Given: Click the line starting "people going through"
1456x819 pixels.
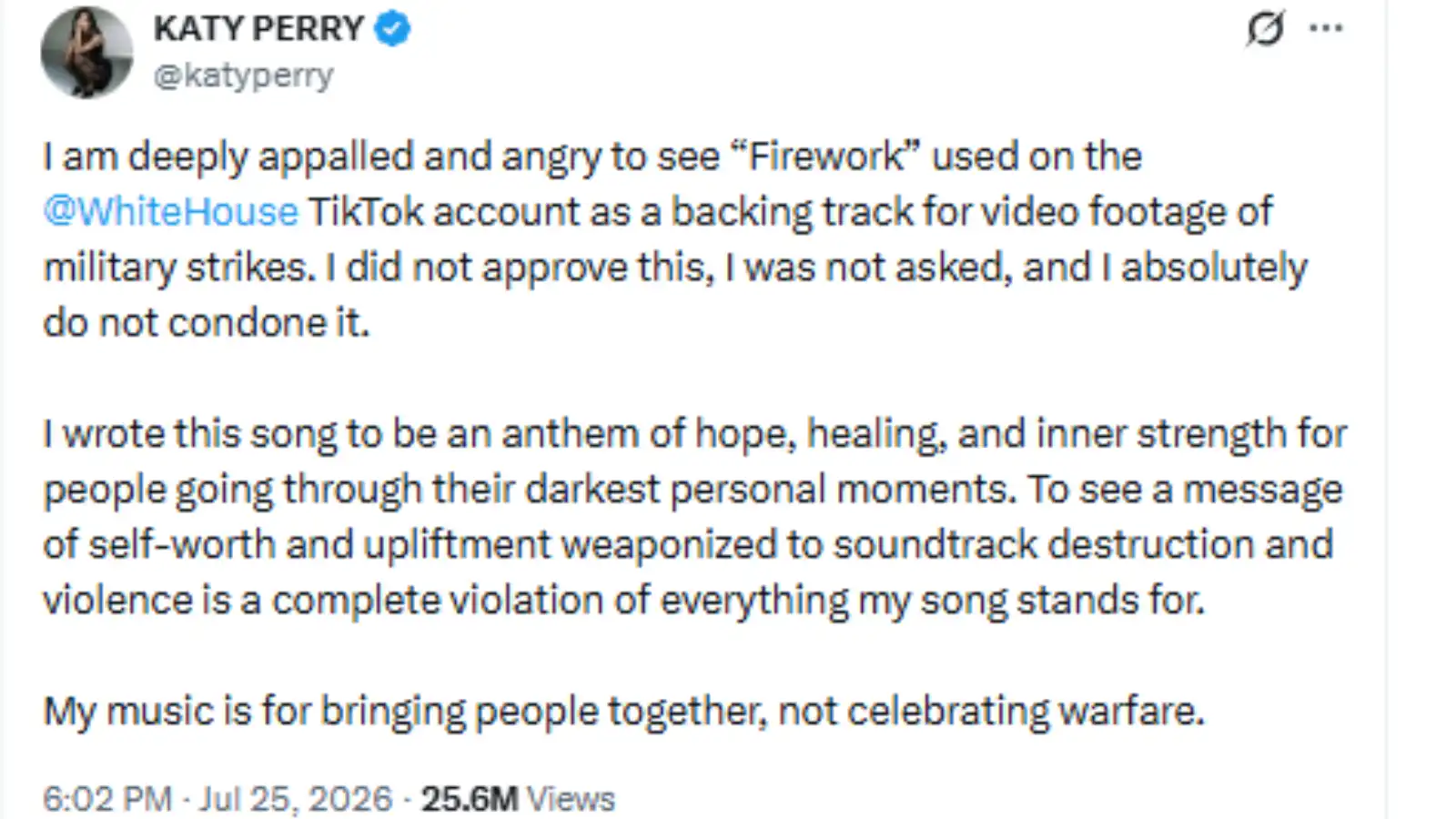Looking at the screenshot, I should pyautogui.click(x=693, y=490).
